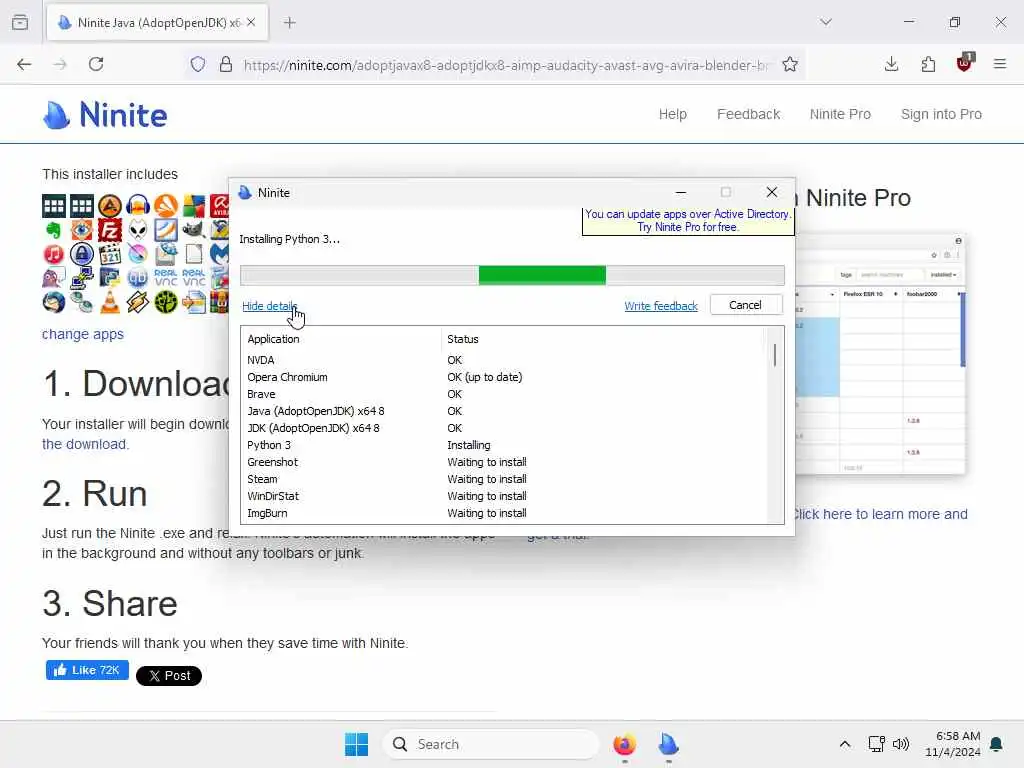
Task: Click the Facebook Like 72K button
Action: [x=87, y=670]
